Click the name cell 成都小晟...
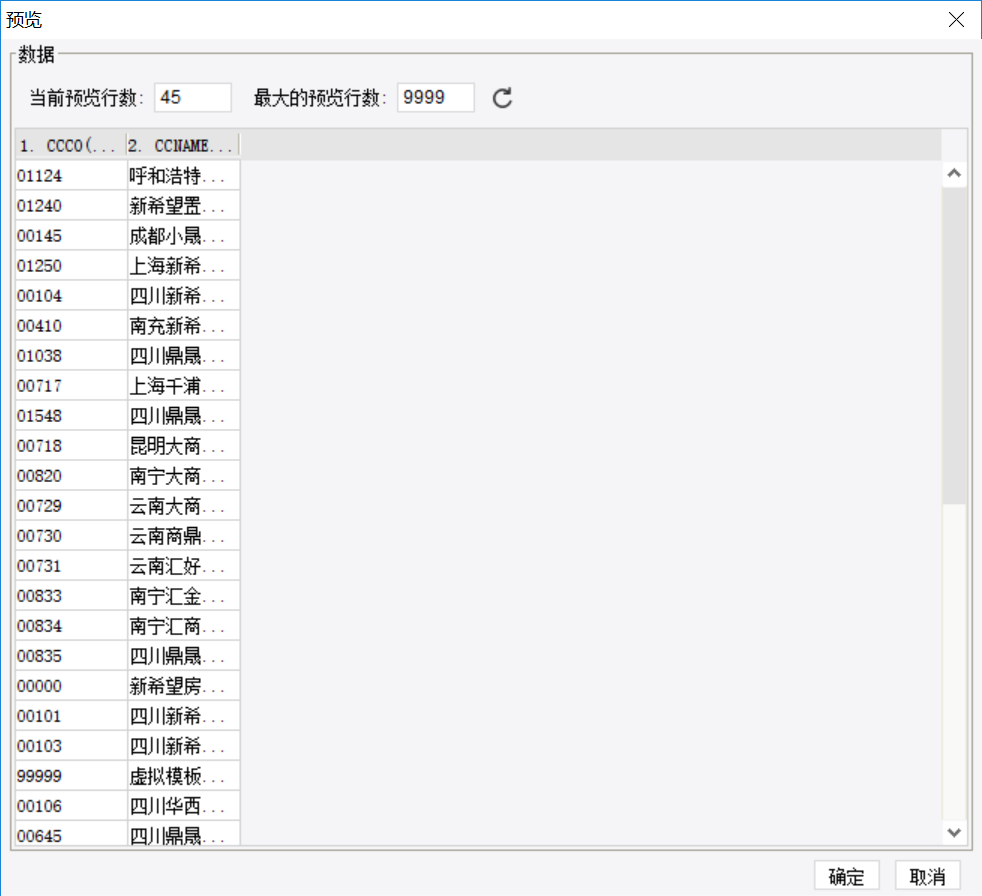This screenshot has height=896, width=982. click(x=183, y=236)
